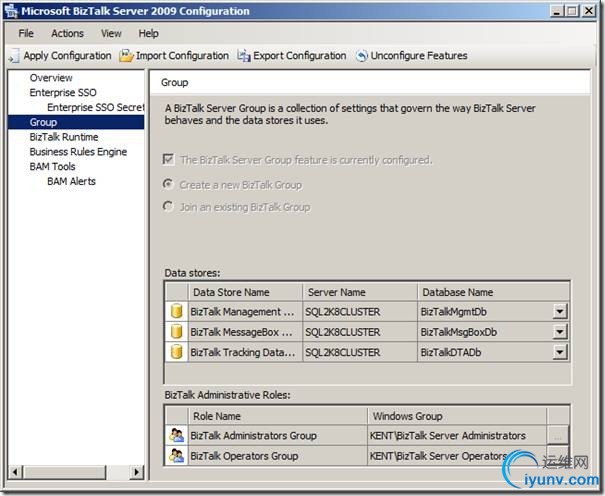The width and height of the screenshot is (605, 496).
Task: Toggle the BizTalk Server Group feature configured checkbox
Action: pos(168,159)
